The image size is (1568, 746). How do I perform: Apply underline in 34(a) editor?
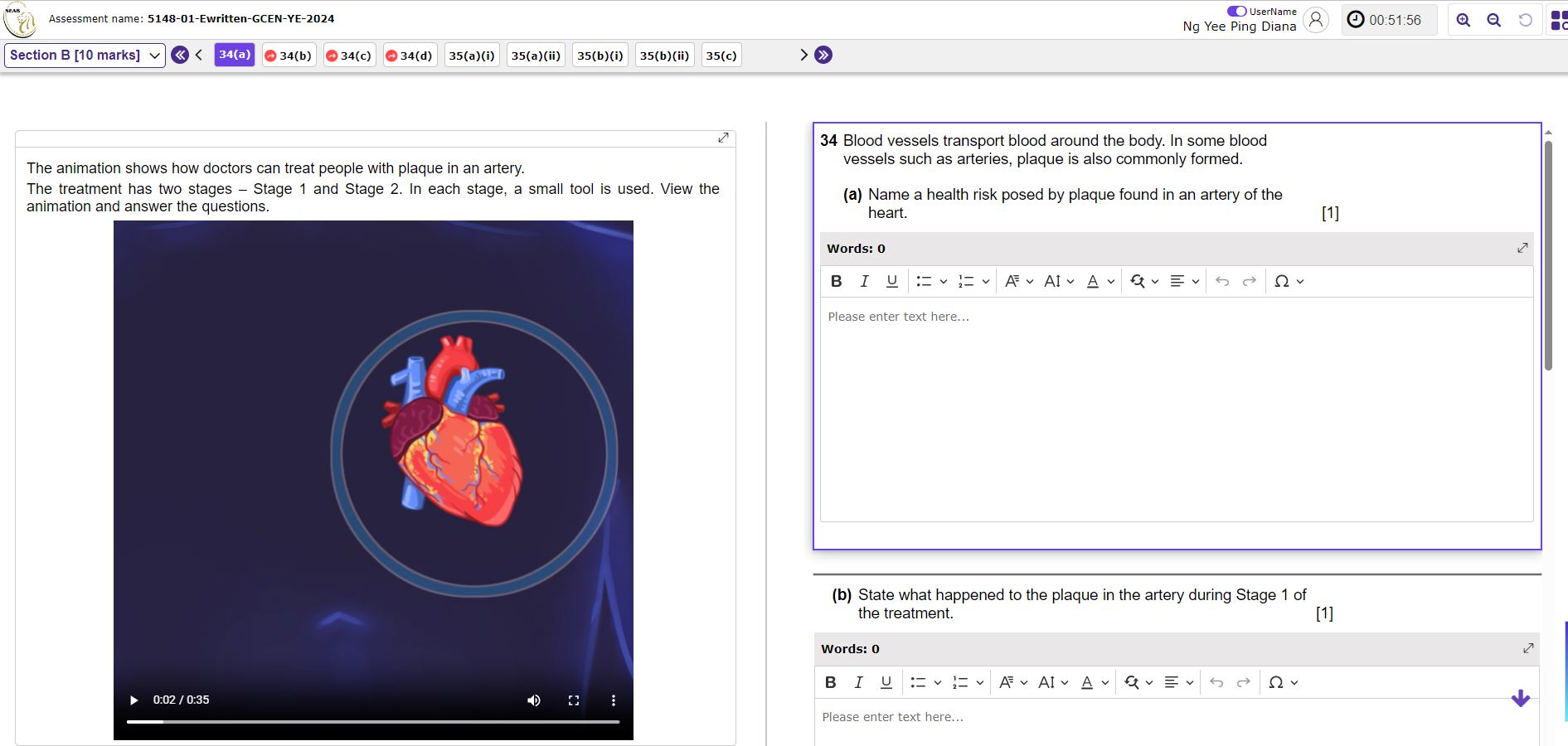(892, 282)
